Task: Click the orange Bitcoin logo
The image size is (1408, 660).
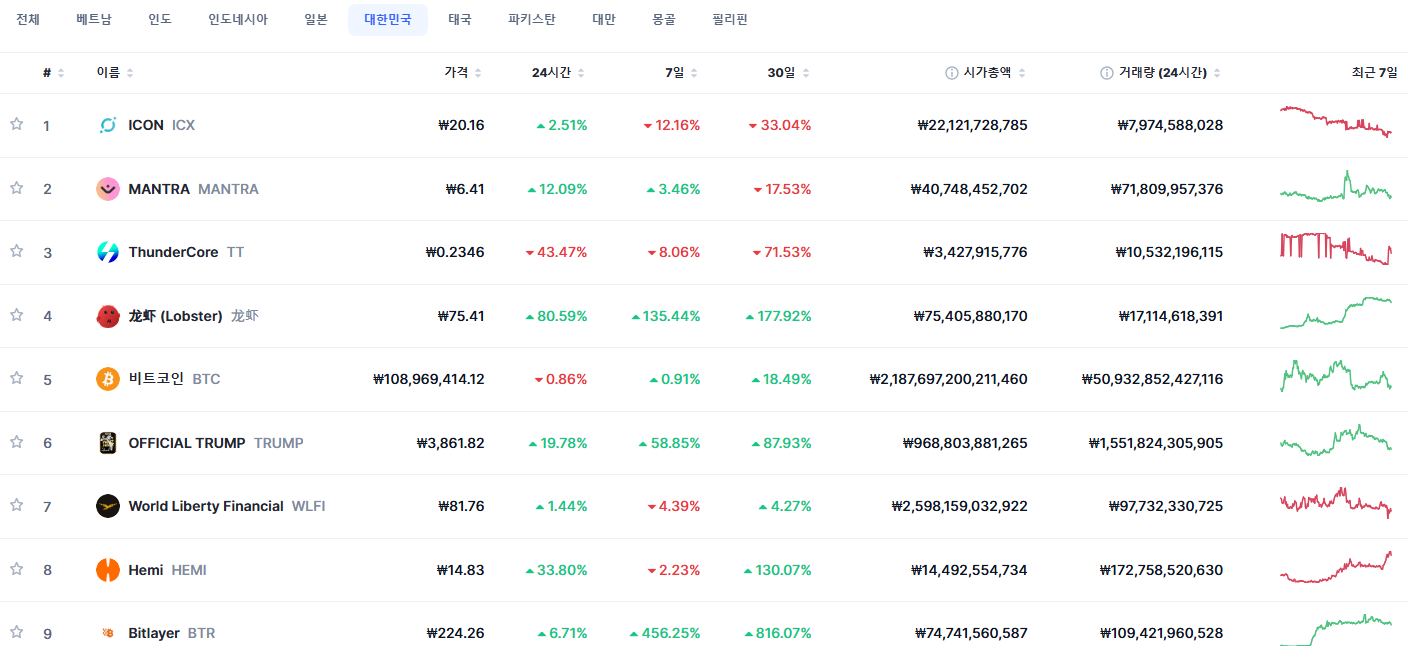Action: pyautogui.click(x=108, y=379)
